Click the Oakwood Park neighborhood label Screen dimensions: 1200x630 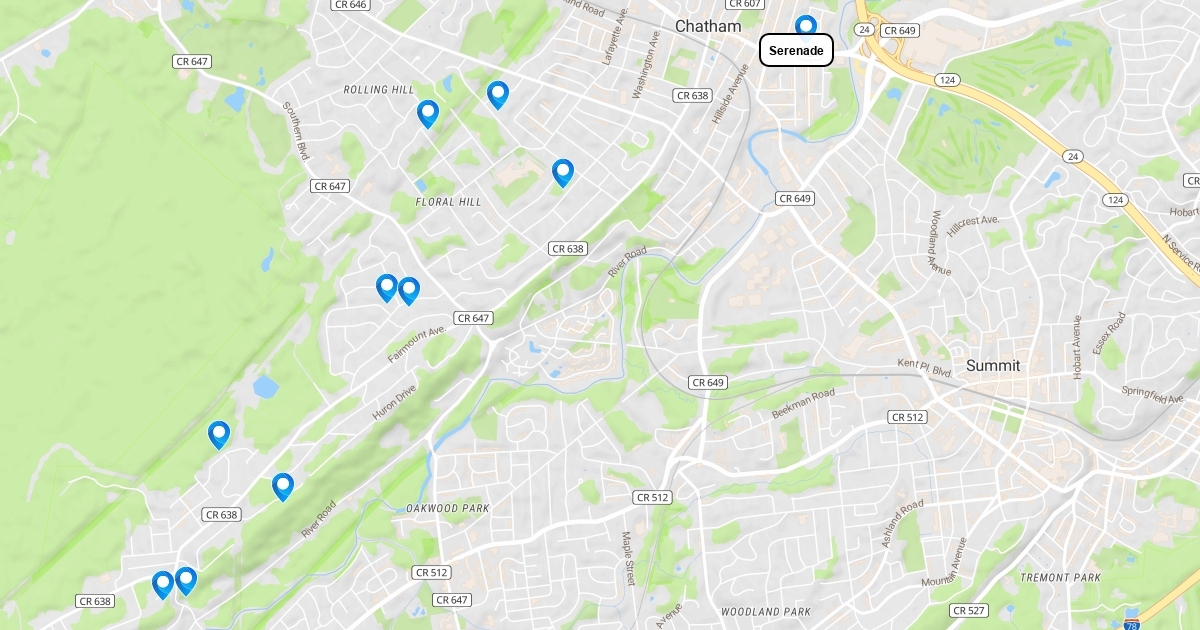pyautogui.click(x=448, y=508)
